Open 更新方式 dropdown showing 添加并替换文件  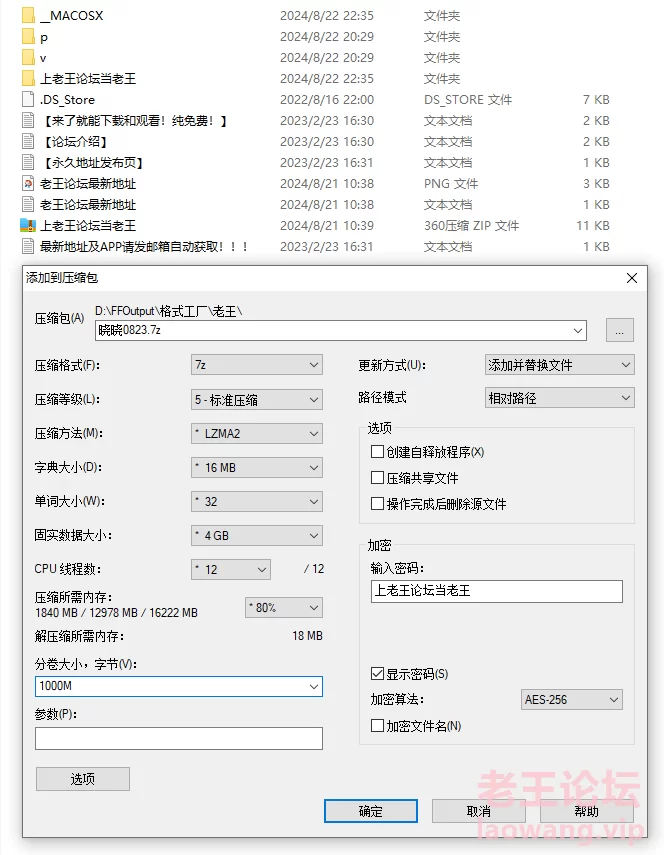(559, 365)
